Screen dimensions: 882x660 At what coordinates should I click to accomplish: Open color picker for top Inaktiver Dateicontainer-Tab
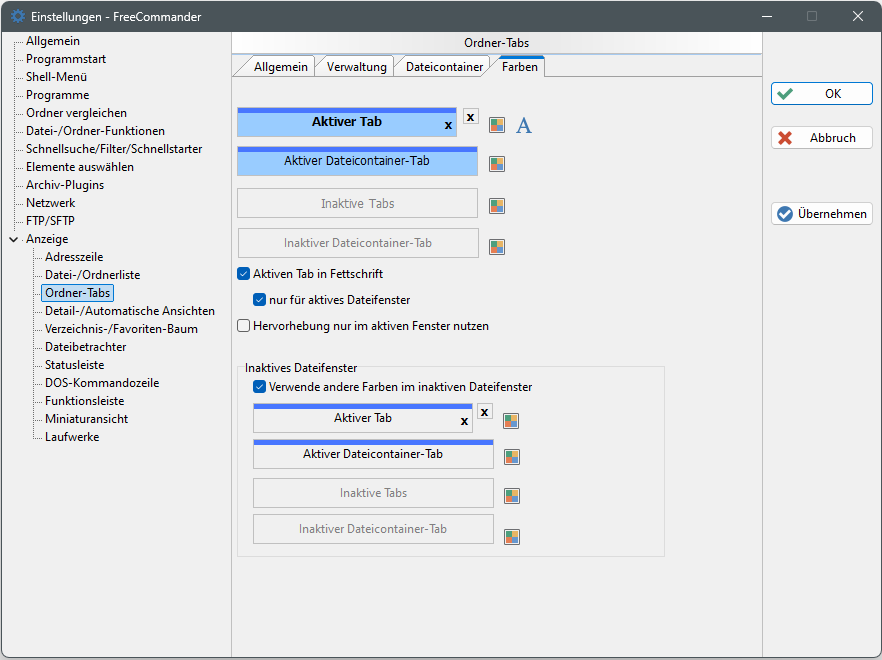pyautogui.click(x=497, y=246)
